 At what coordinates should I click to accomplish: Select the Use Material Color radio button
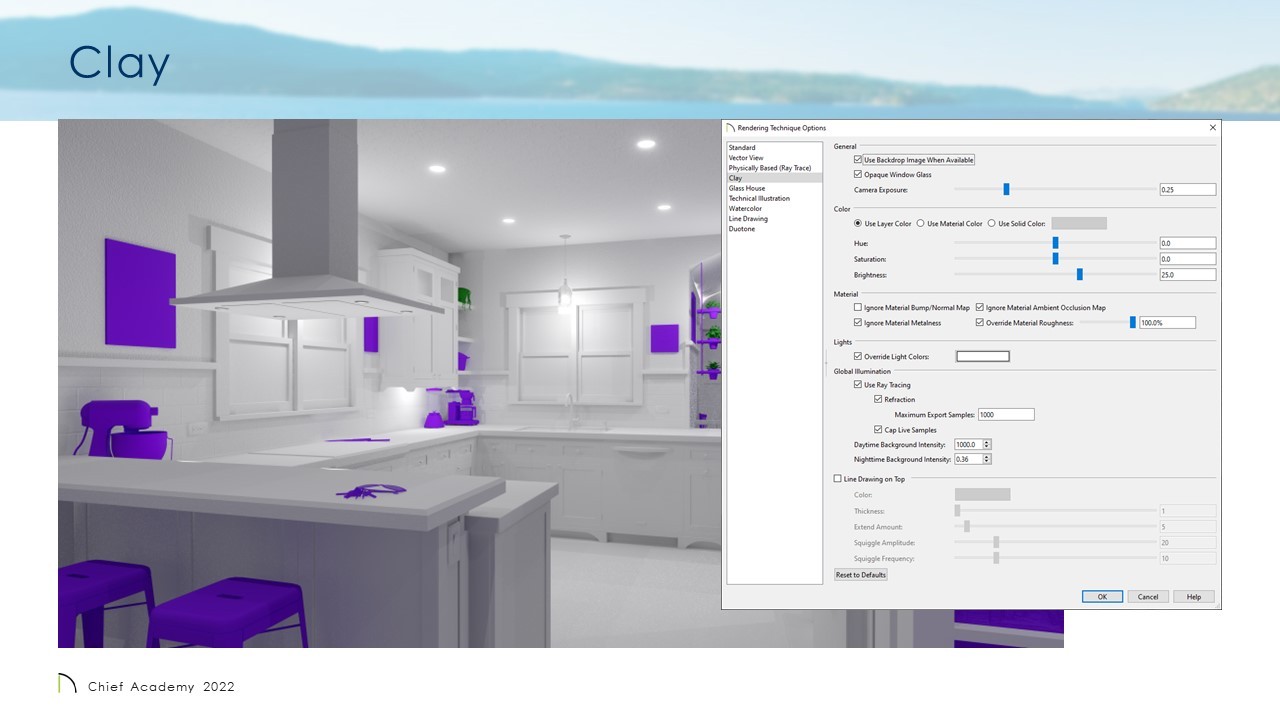click(920, 224)
